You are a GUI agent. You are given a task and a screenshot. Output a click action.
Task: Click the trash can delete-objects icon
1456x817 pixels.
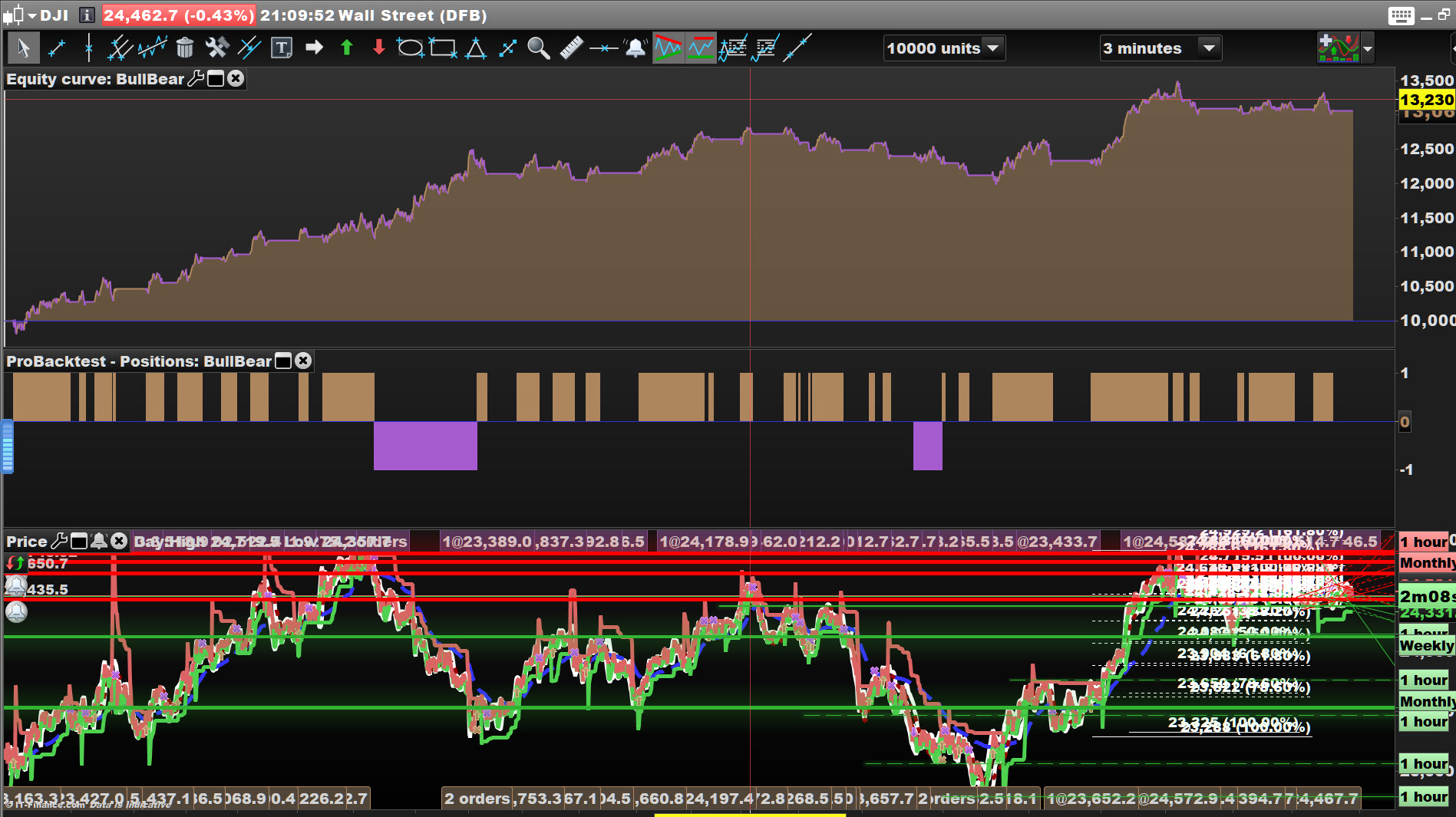coord(185,48)
